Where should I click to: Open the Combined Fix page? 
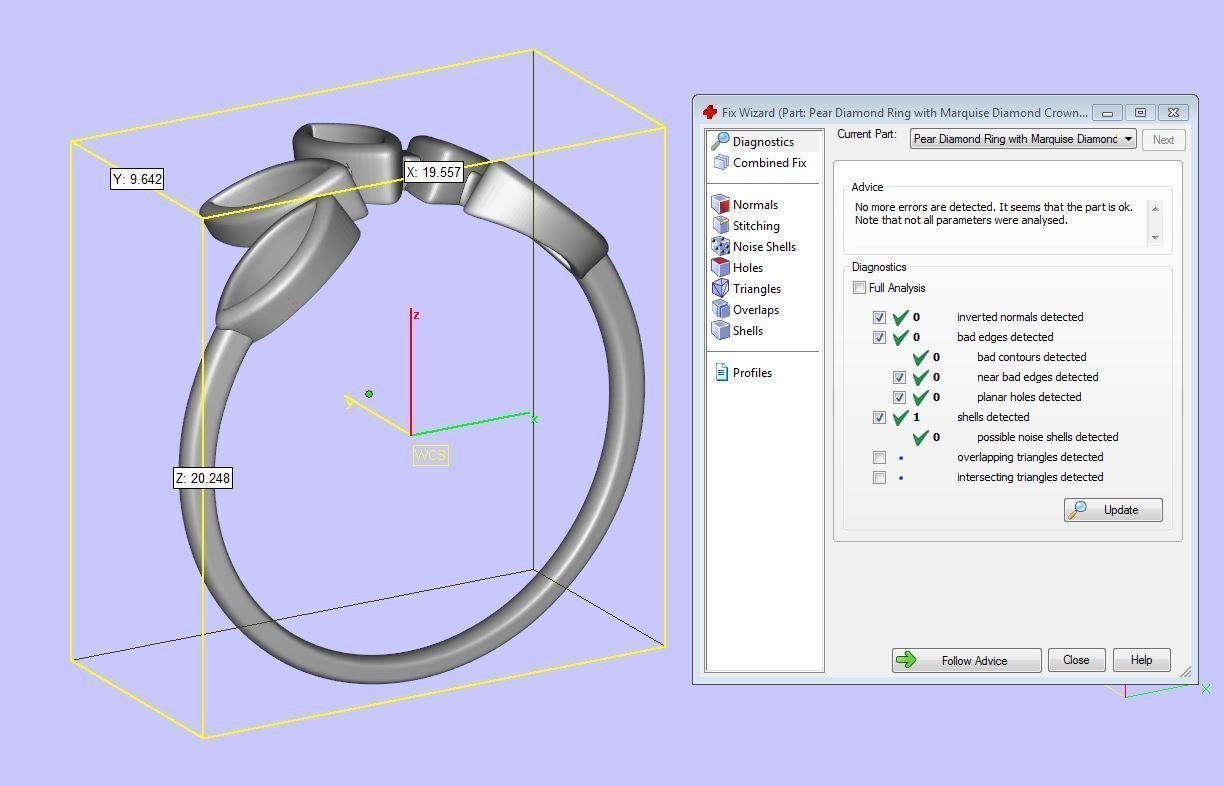(769, 162)
